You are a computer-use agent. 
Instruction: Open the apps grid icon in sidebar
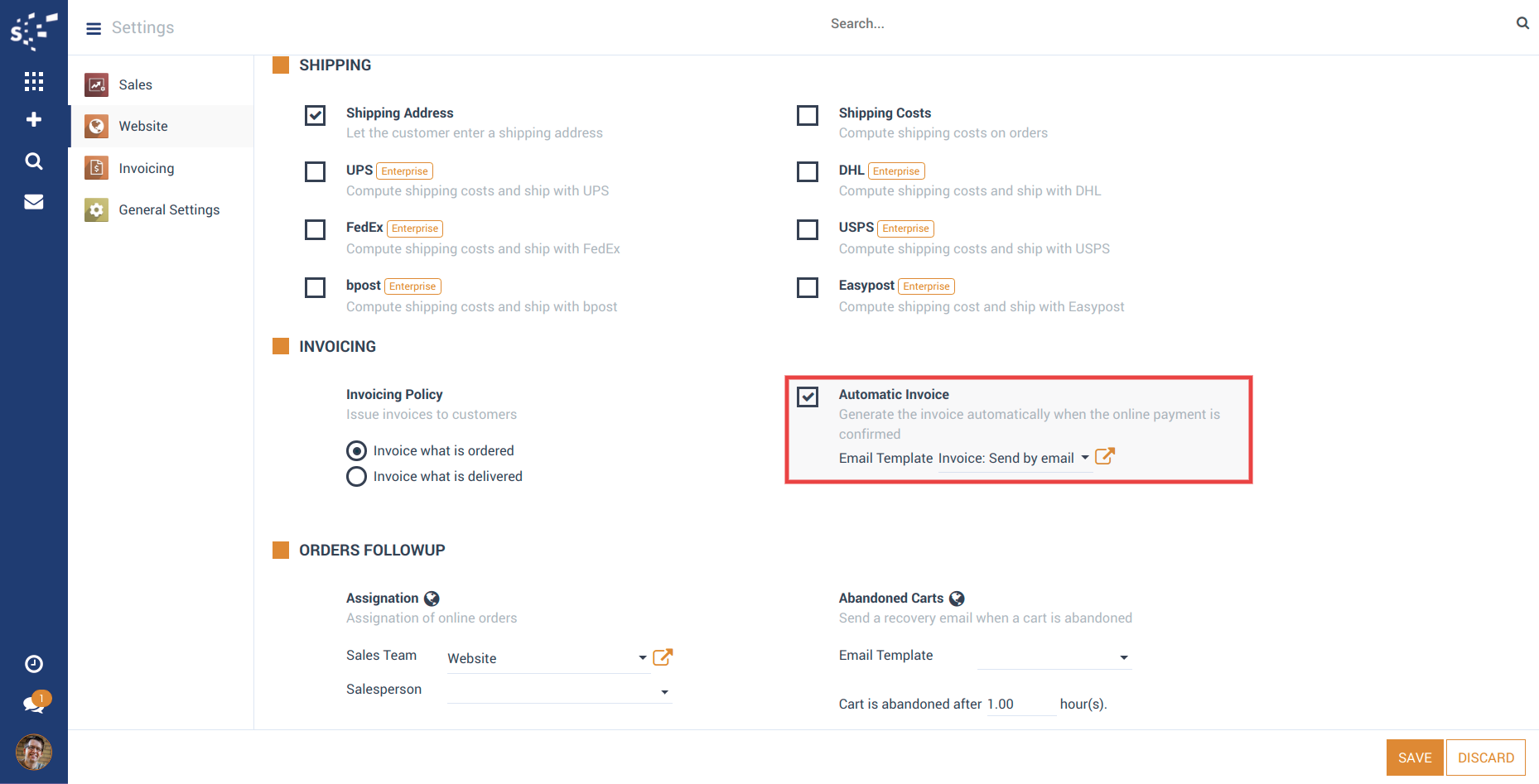(34, 81)
